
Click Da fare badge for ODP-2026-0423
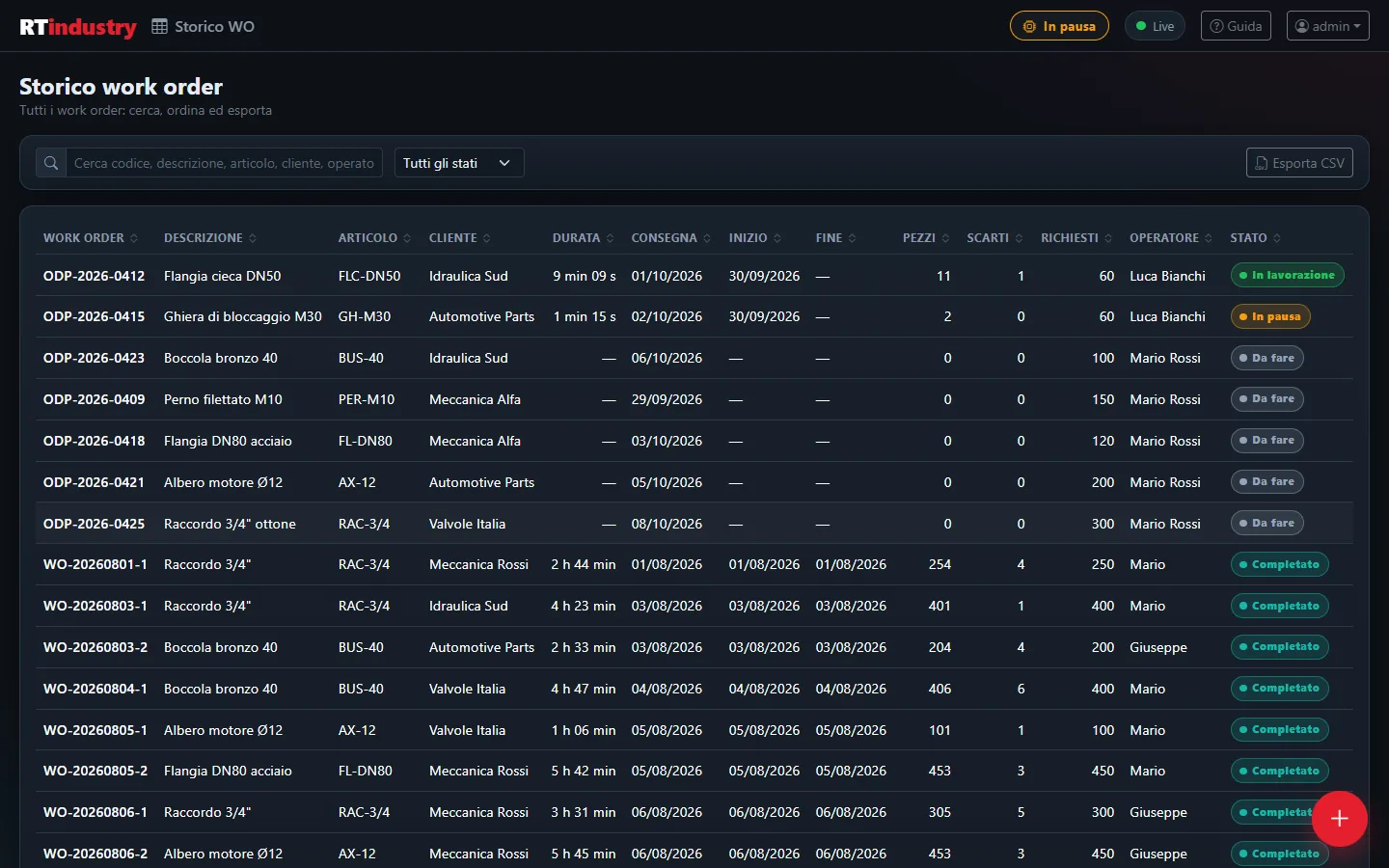[x=1267, y=358]
